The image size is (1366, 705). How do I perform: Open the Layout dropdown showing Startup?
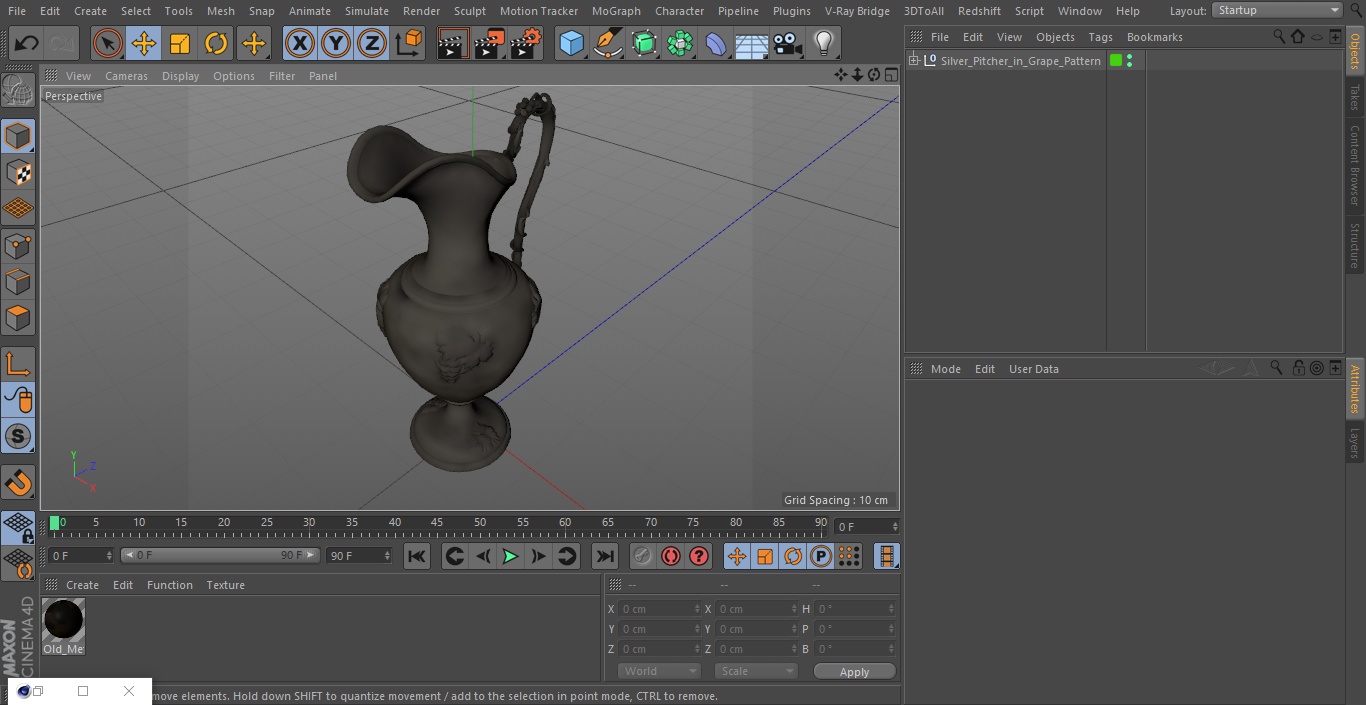coord(1277,10)
